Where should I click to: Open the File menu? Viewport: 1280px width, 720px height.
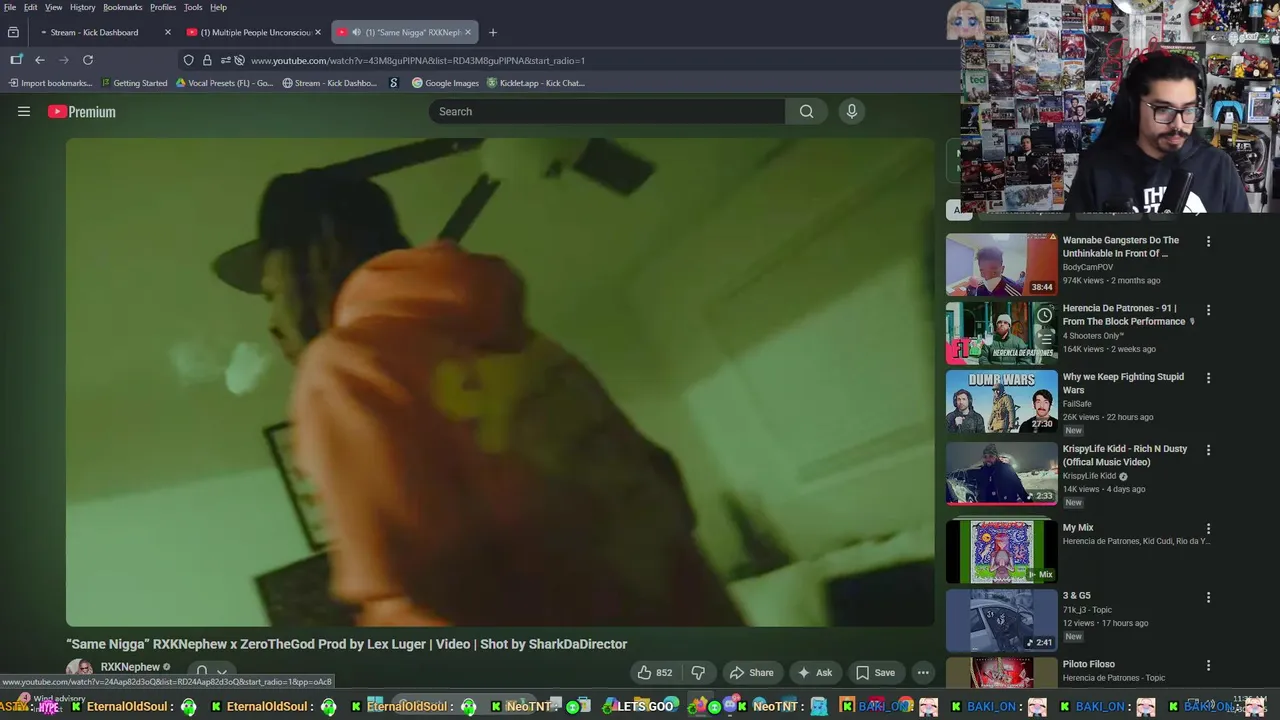10,7
